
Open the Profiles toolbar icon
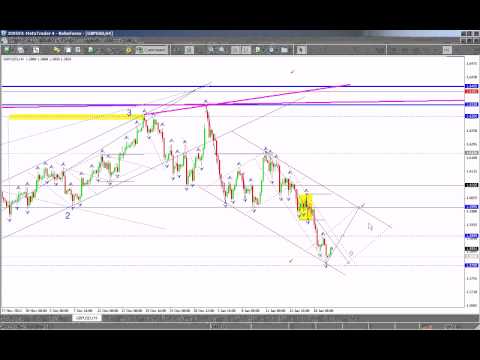pos(21,50)
